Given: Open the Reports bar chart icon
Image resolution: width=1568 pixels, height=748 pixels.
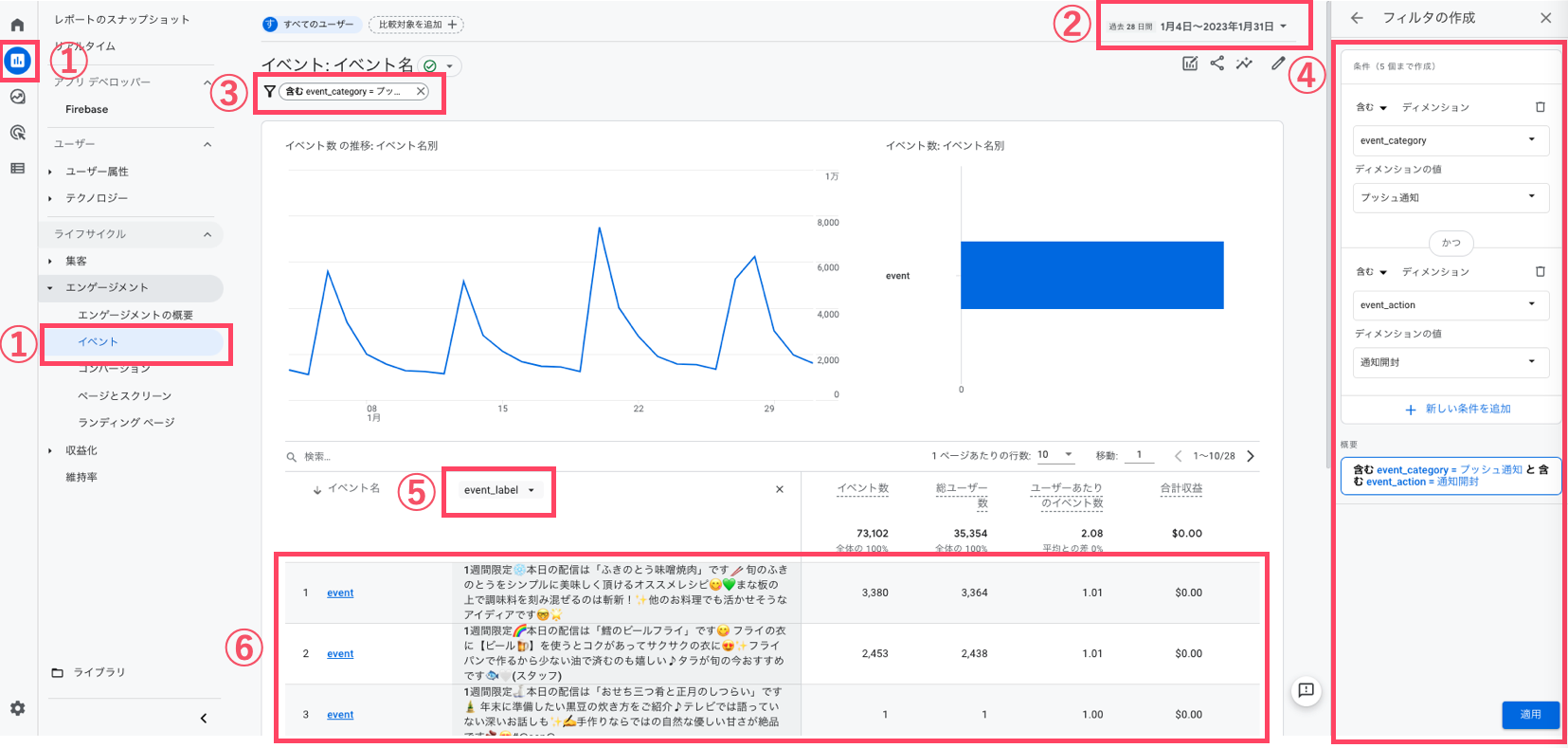Looking at the screenshot, I should tap(17, 61).
